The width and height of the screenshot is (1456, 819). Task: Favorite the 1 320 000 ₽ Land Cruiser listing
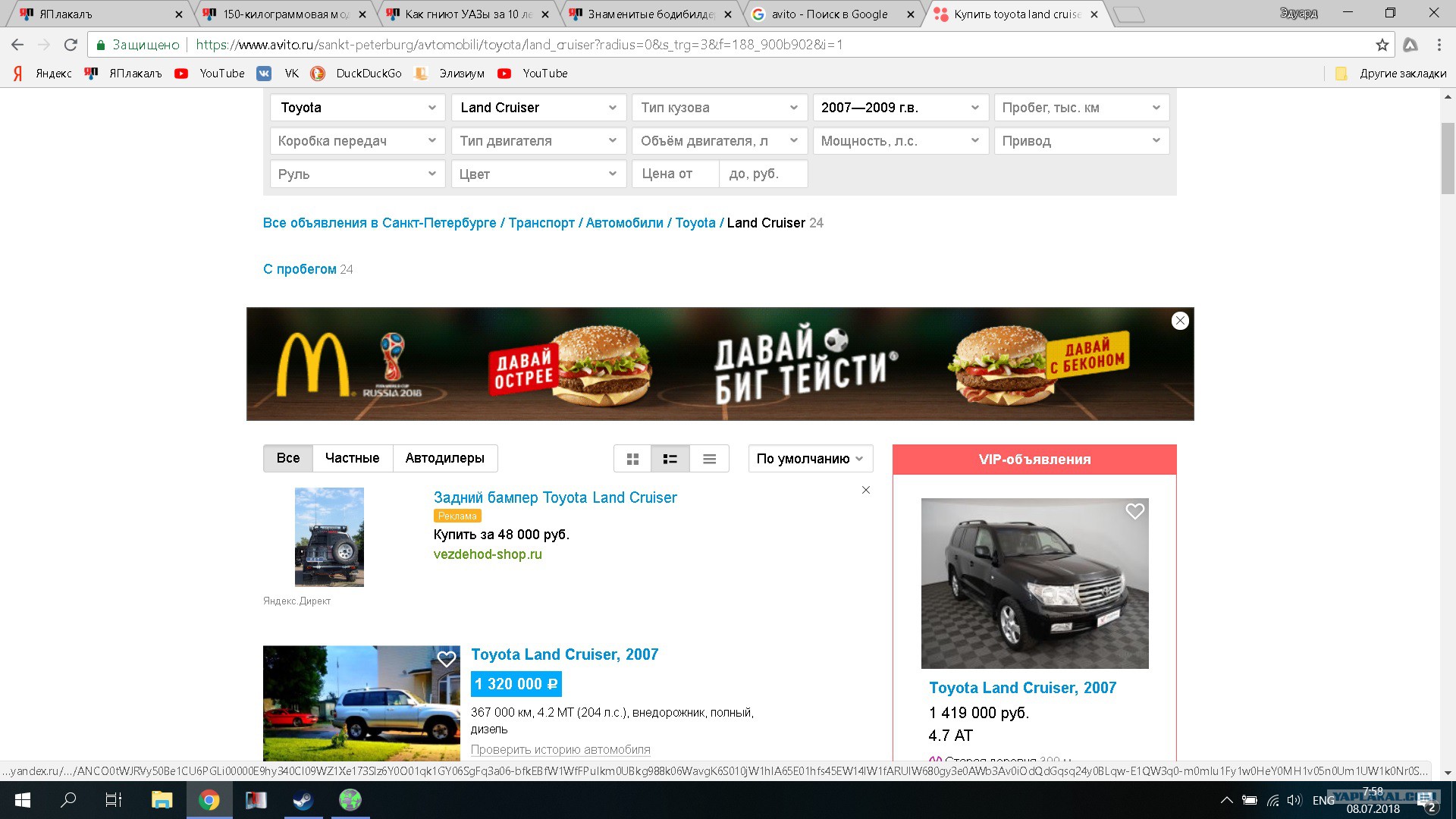pos(447,659)
